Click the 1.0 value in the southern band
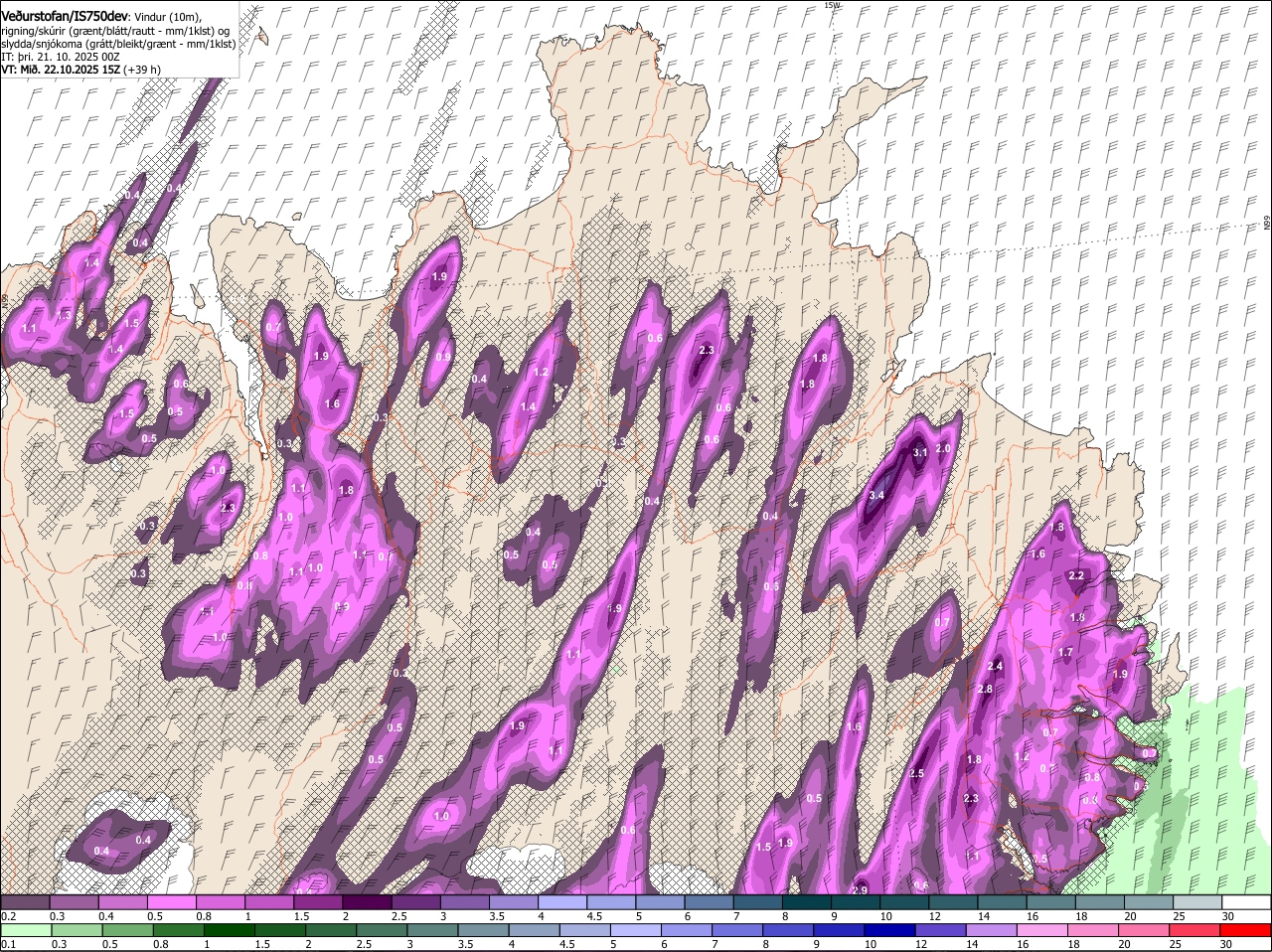Screen dimensions: 1272x952 442,816
